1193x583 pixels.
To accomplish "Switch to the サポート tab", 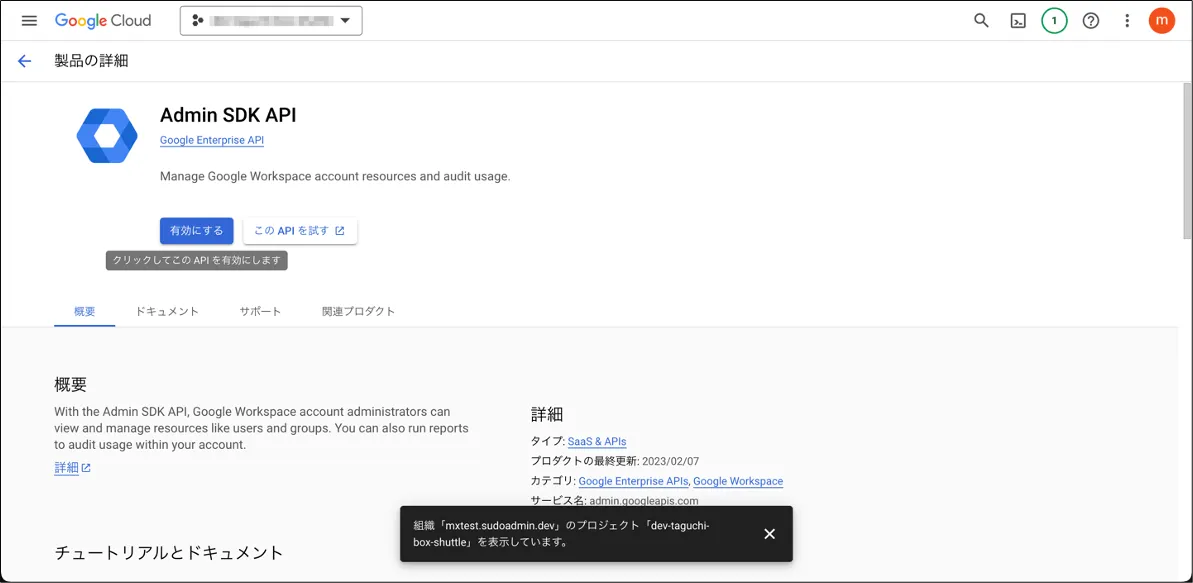I will 260,311.
